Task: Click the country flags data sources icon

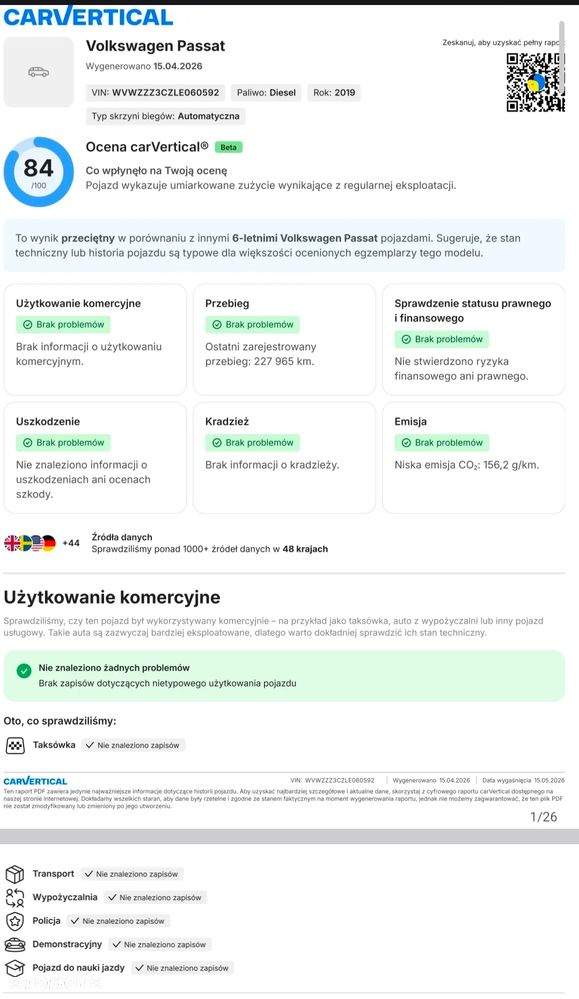Action: point(30,543)
